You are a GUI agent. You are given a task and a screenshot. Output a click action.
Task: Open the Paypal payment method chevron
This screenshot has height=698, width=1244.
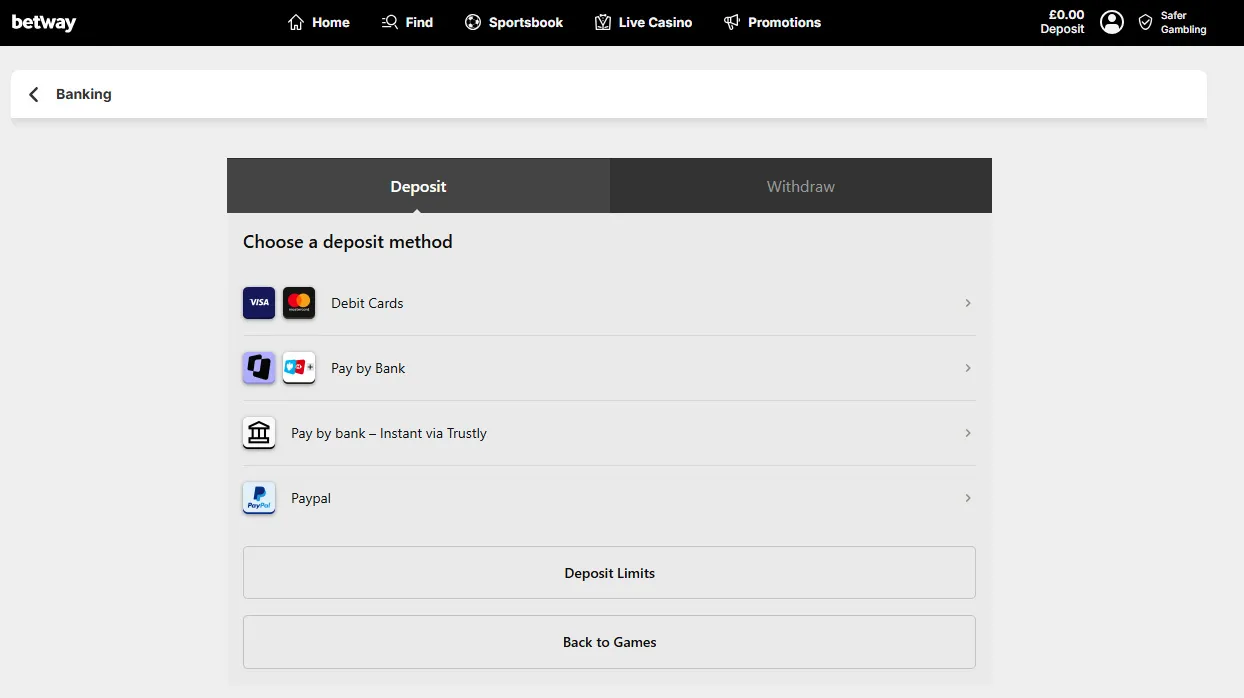click(967, 497)
